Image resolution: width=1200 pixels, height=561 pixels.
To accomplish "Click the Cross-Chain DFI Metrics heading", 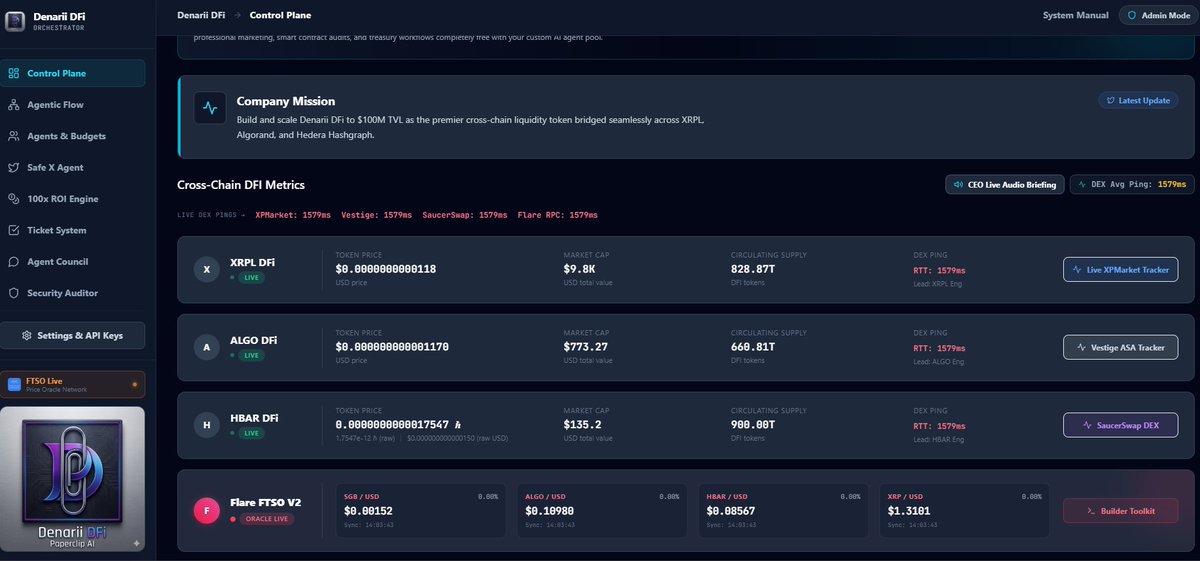I will pyautogui.click(x=241, y=185).
